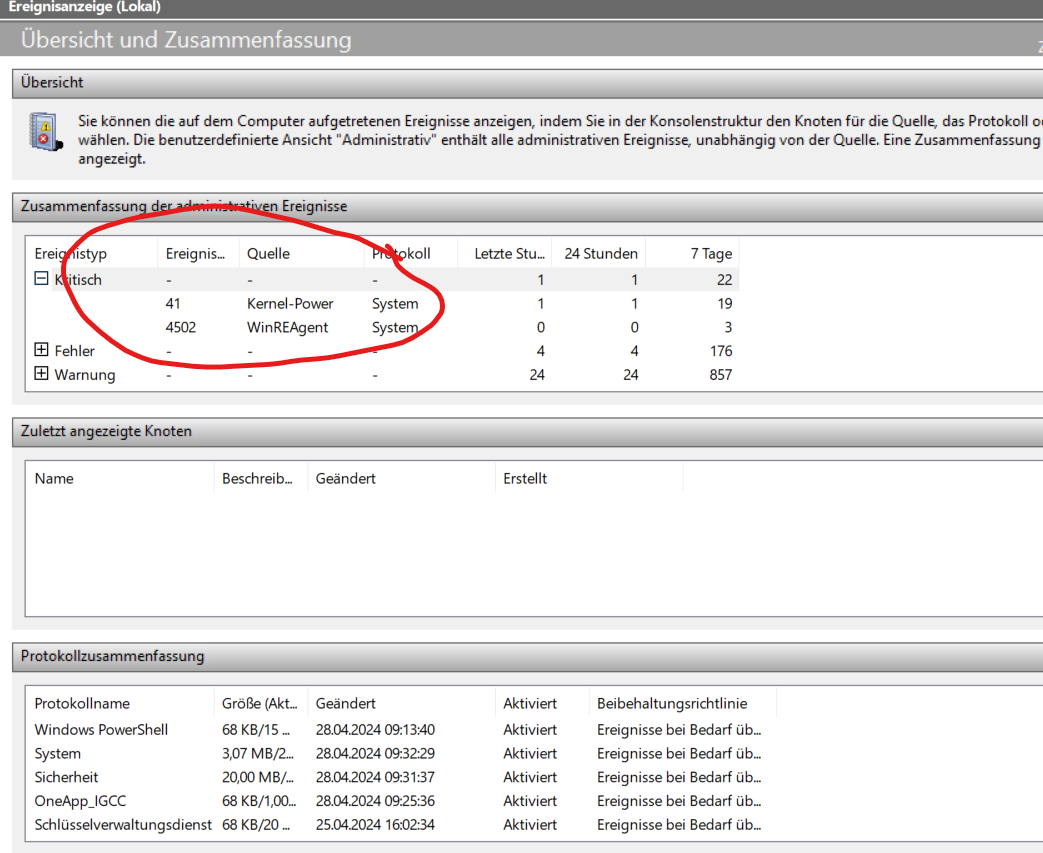Sort by 24 Stunden column header

click(x=601, y=254)
